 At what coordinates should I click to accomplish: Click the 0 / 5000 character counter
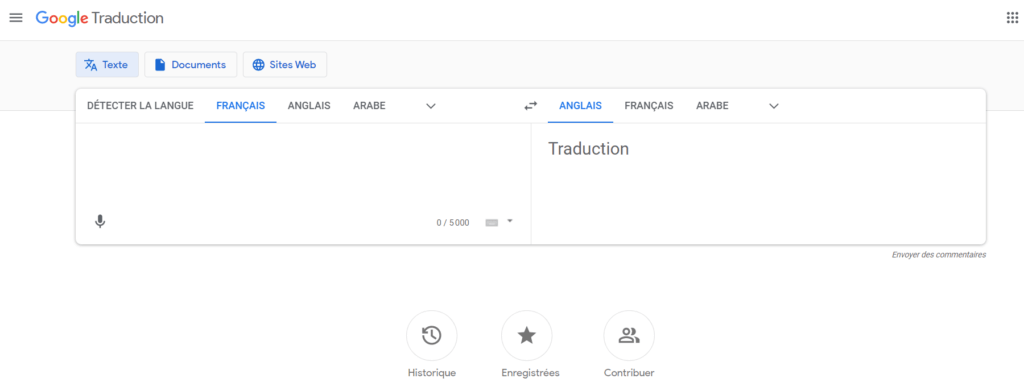[453, 223]
